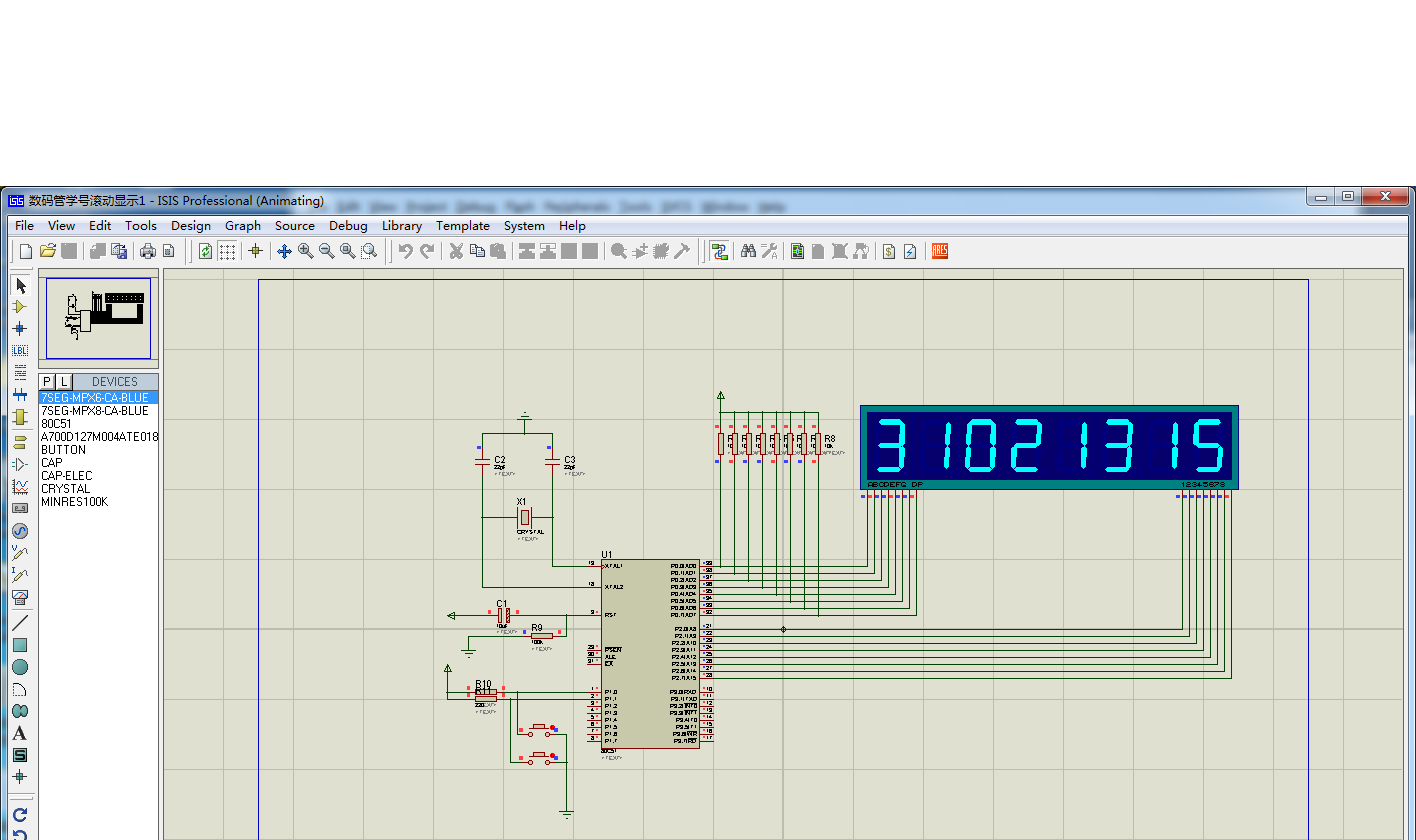Toggle the wire autorouter
Viewport: 1416px width, 840px height.
click(719, 251)
